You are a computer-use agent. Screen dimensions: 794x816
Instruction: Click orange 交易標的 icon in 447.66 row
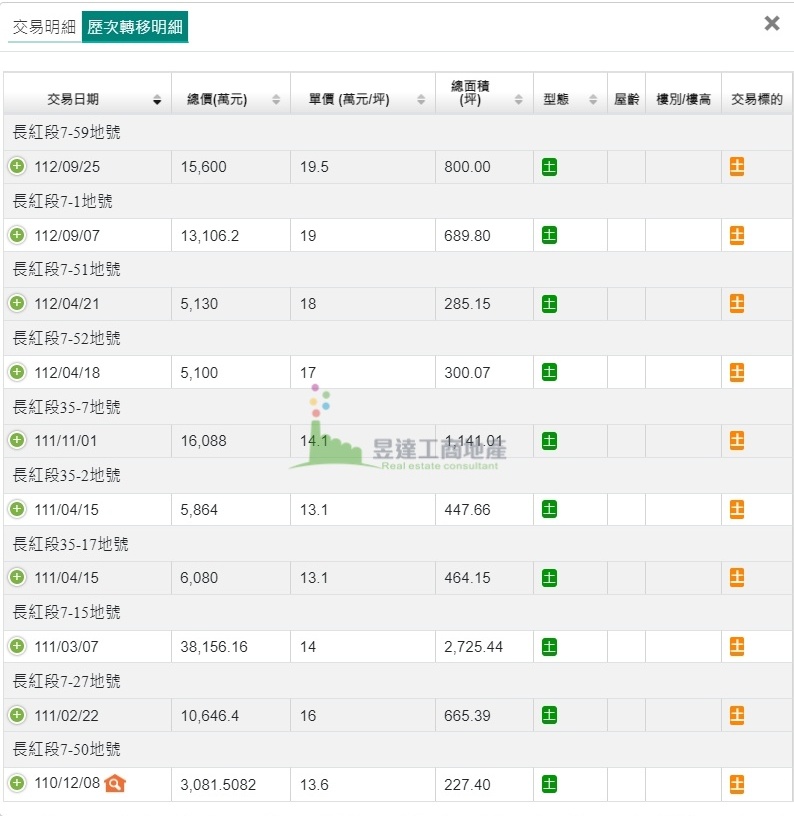click(737, 509)
